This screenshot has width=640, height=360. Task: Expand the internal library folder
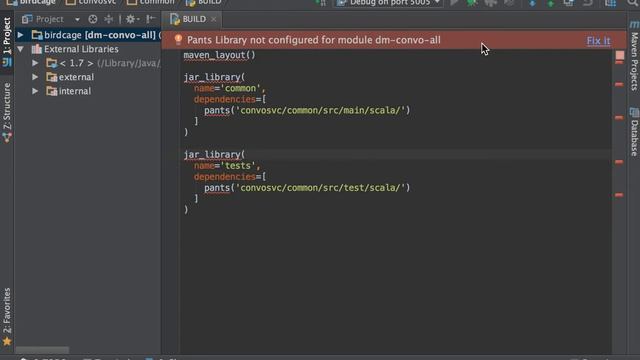(35, 91)
